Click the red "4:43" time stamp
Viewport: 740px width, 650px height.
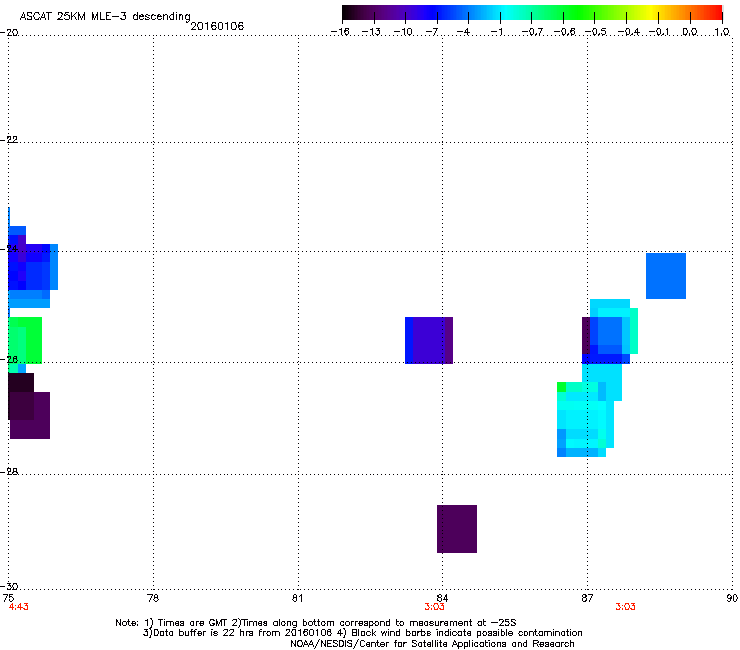[18, 607]
